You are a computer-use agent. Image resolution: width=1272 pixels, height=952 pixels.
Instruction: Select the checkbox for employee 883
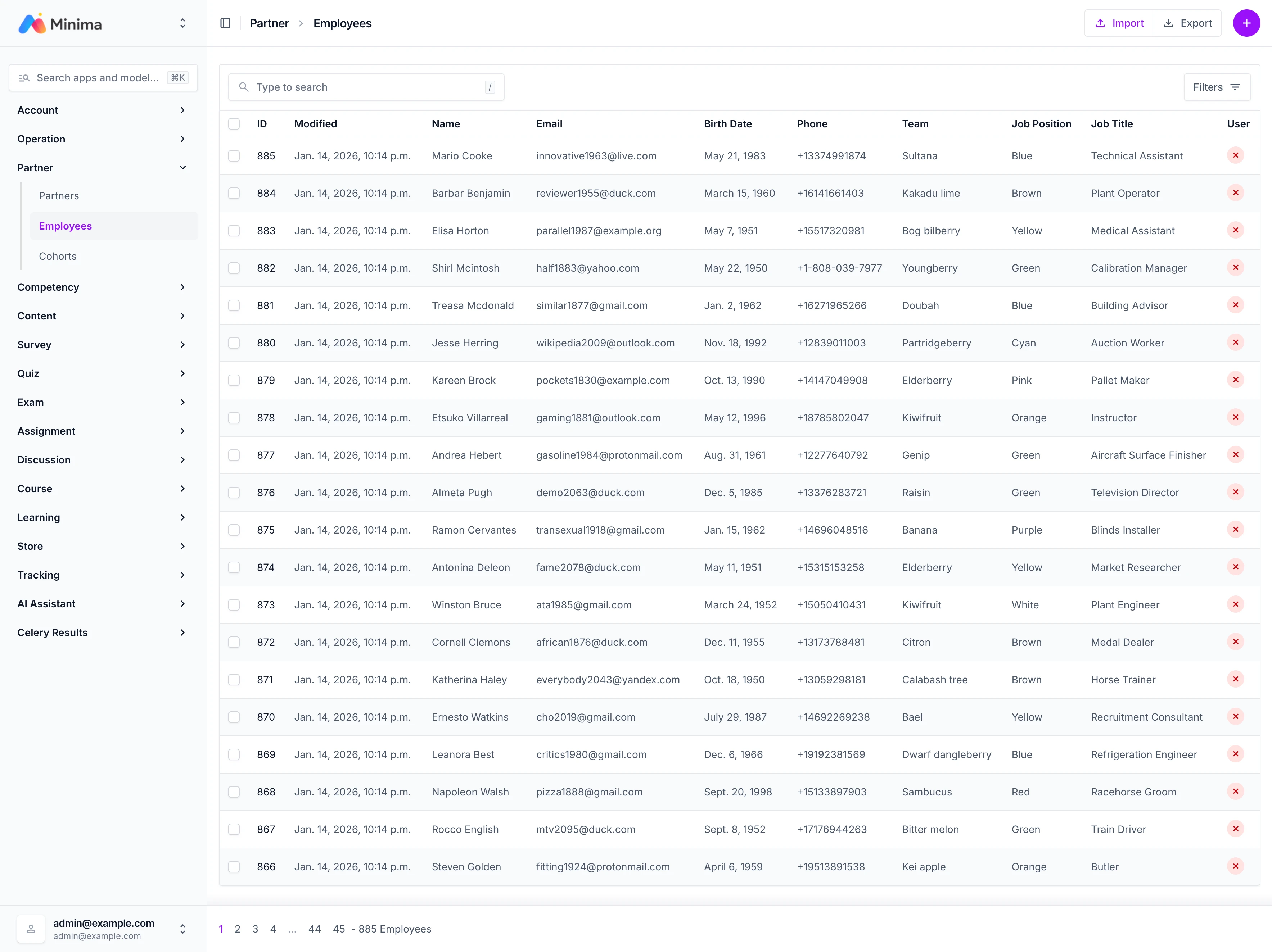tap(234, 231)
